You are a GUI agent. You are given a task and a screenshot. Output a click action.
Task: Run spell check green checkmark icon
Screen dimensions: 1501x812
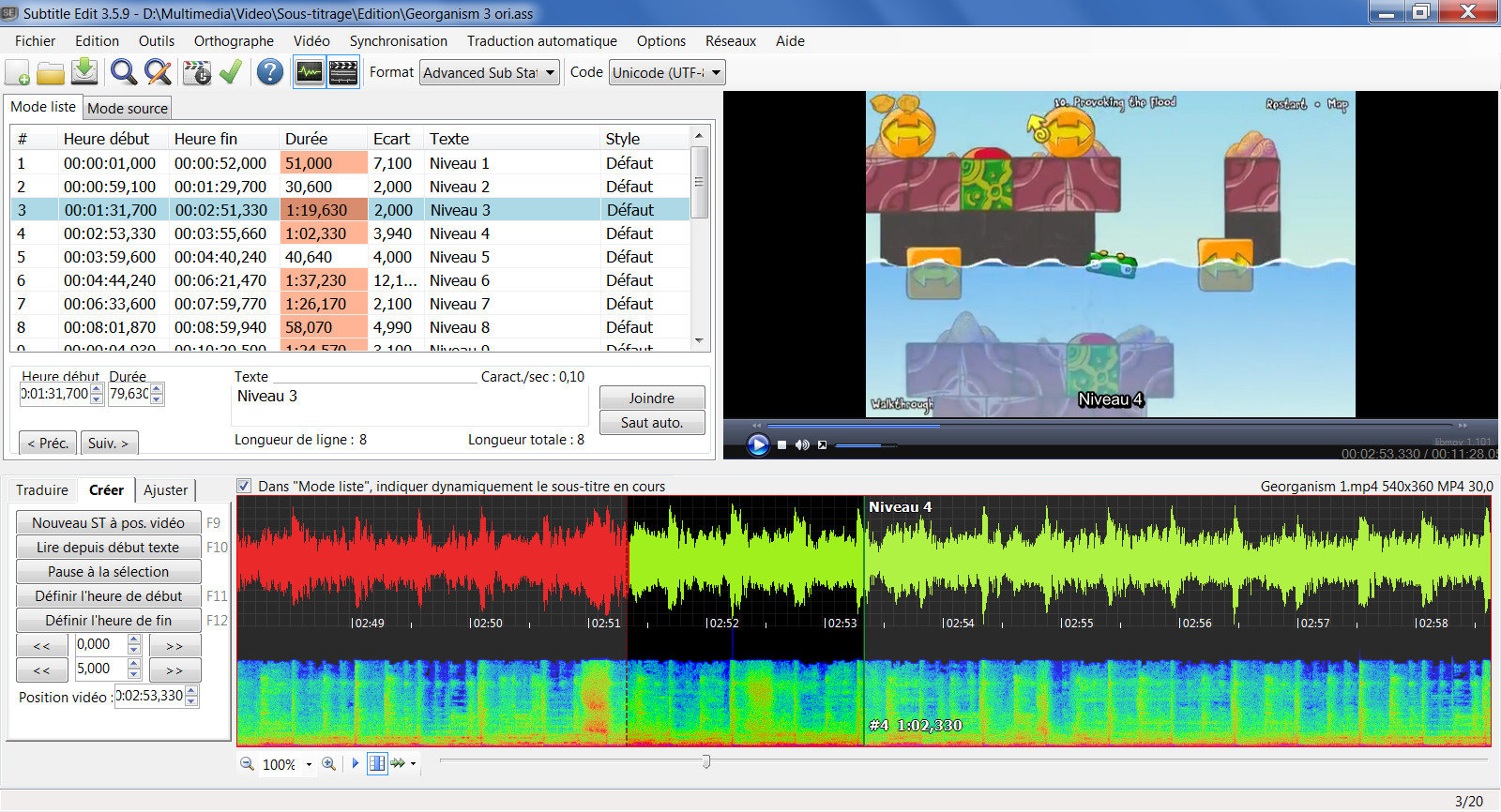[x=231, y=72]
